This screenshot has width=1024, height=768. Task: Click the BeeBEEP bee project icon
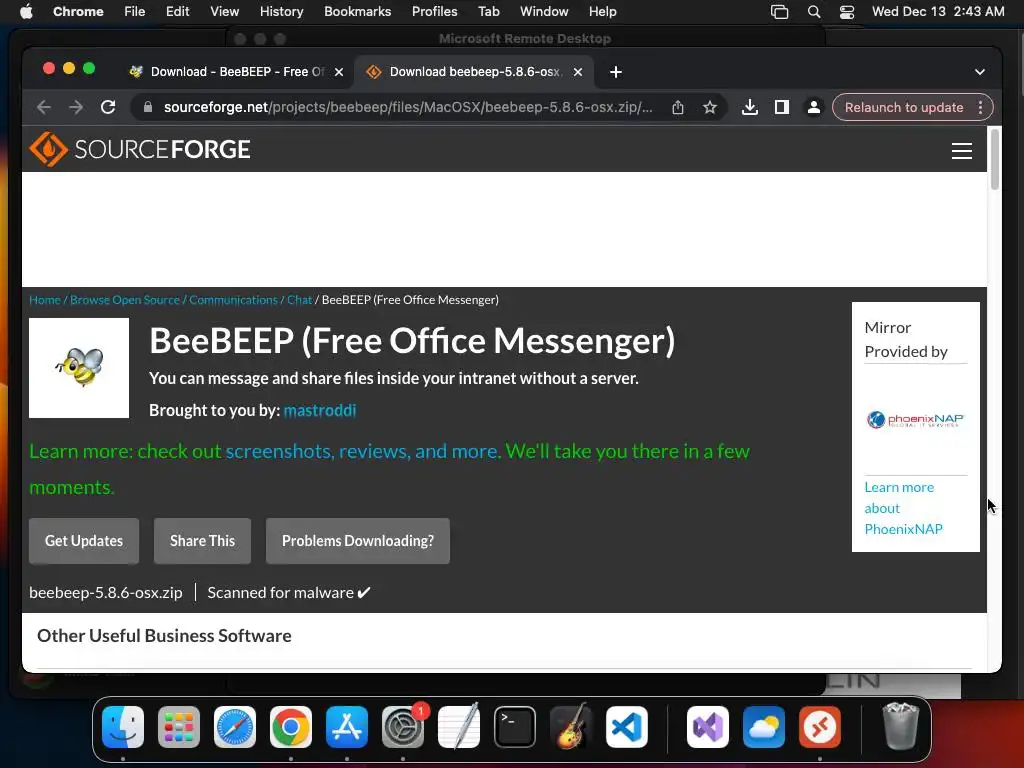79,368
